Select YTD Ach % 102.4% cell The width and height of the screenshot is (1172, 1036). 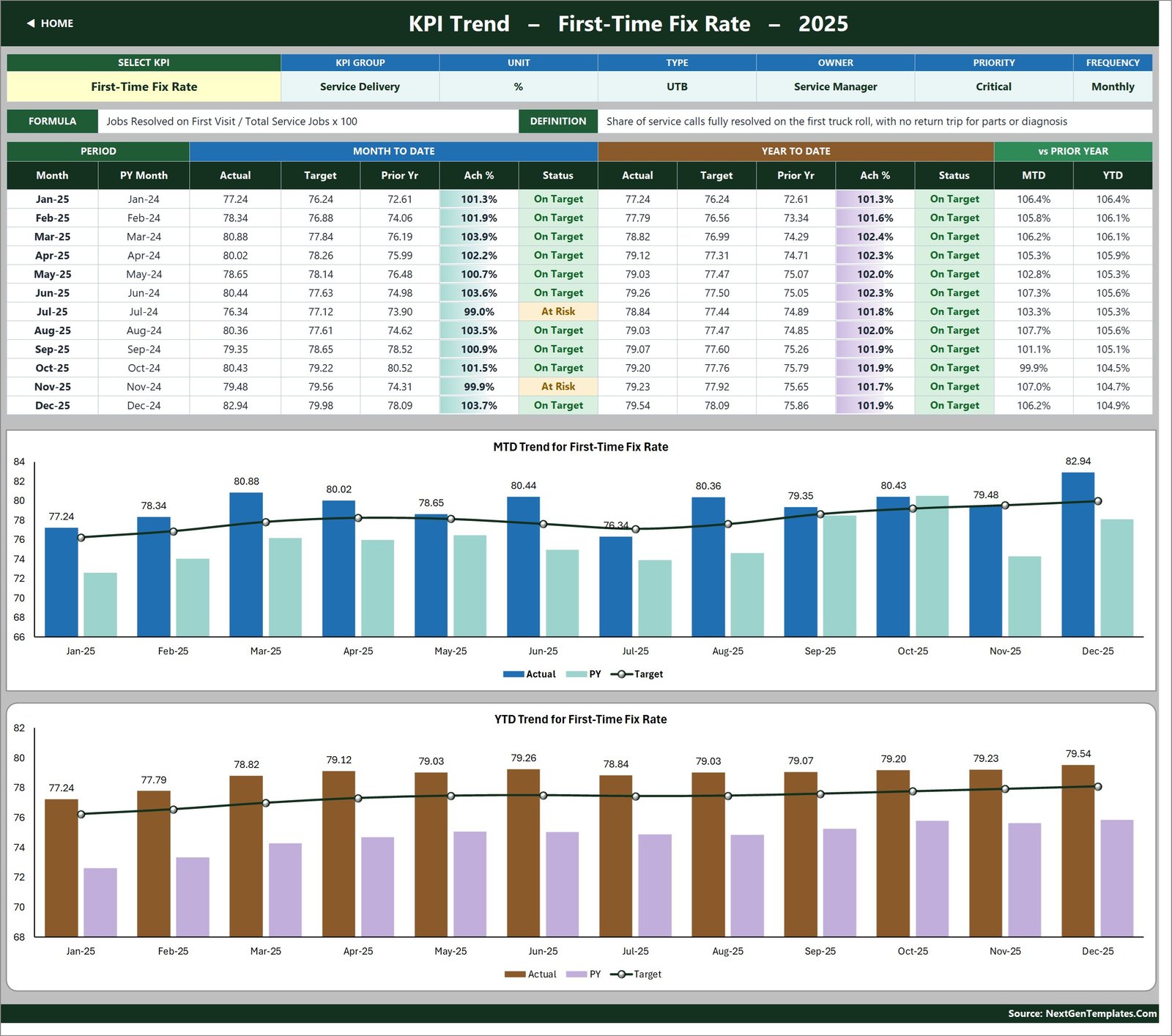(875, 237)
